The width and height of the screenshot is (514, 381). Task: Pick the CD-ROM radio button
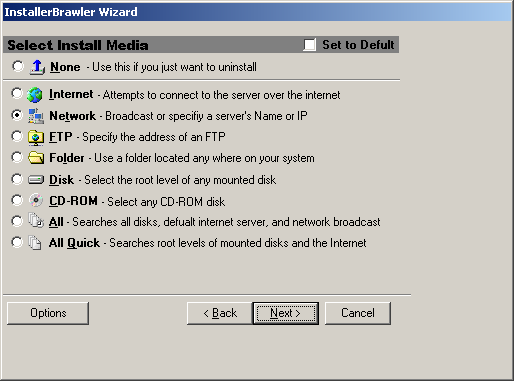point(17,200)
